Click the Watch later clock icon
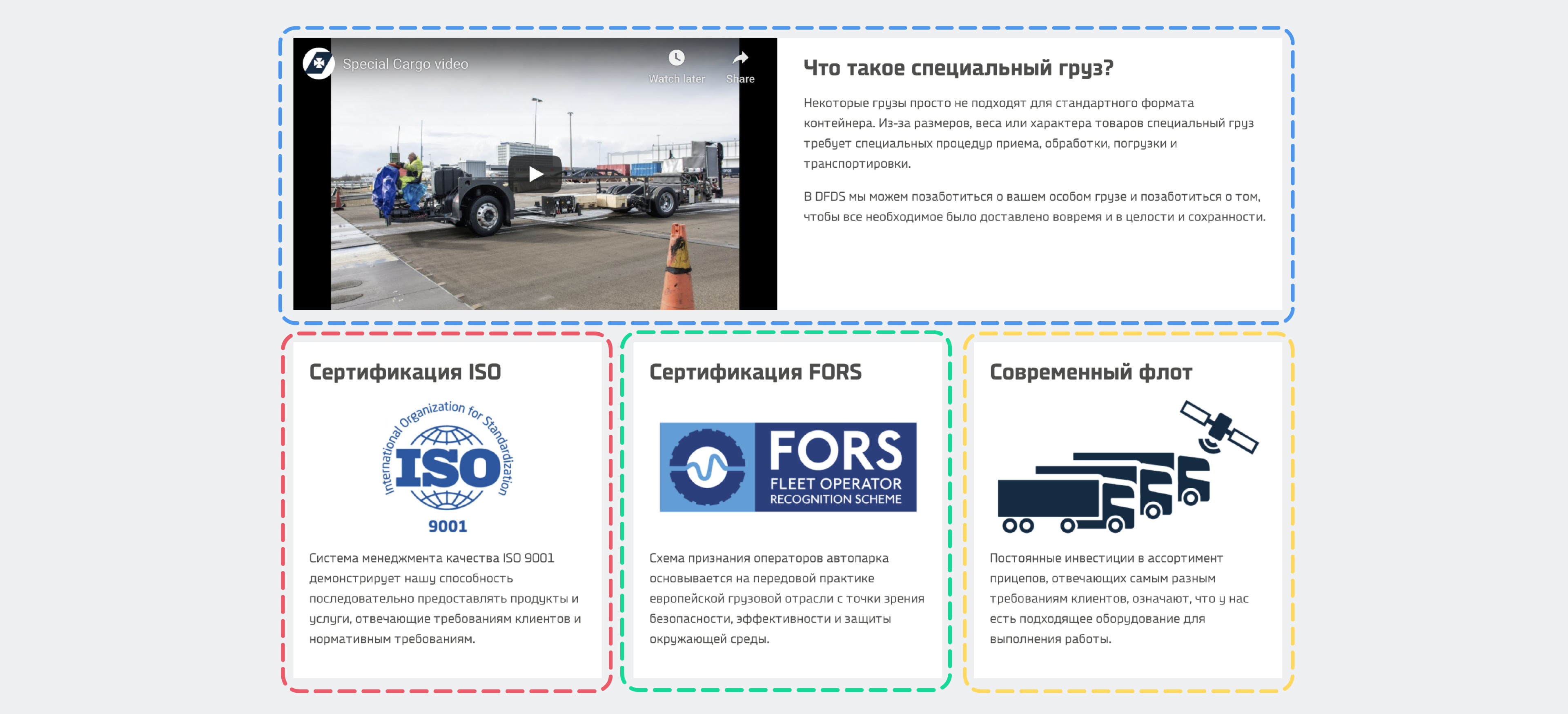Image resolution: width=1568 pixels, height=714 pixels. [x=676, y=58]
